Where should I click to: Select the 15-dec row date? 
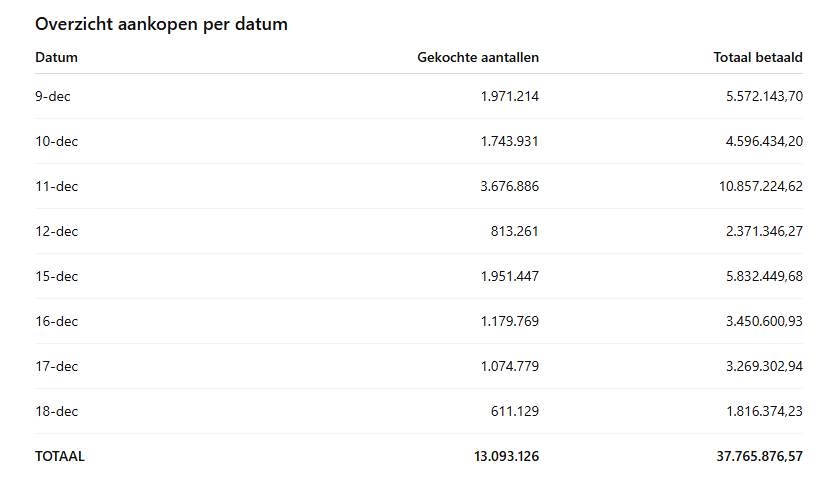click(x=56, y=276)
